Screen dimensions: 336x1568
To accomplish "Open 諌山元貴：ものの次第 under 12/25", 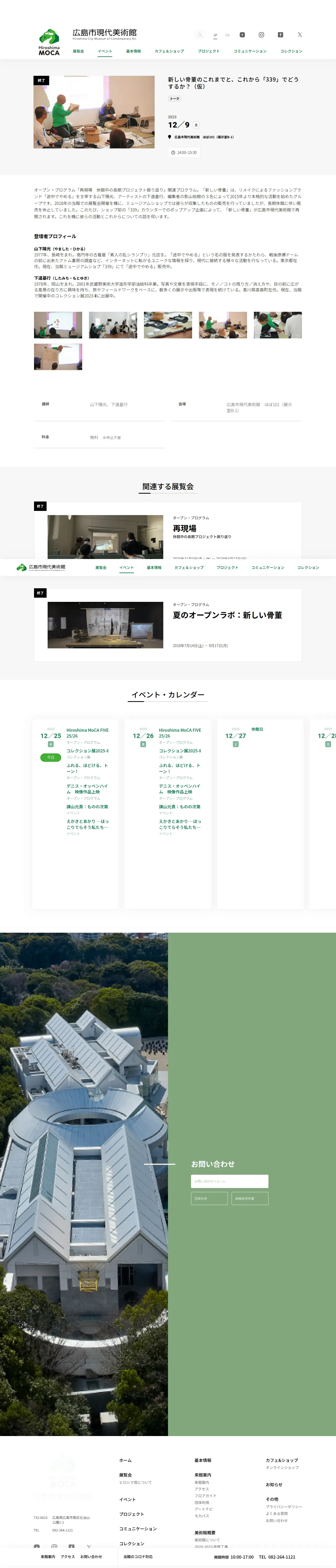I will (87, 806).
